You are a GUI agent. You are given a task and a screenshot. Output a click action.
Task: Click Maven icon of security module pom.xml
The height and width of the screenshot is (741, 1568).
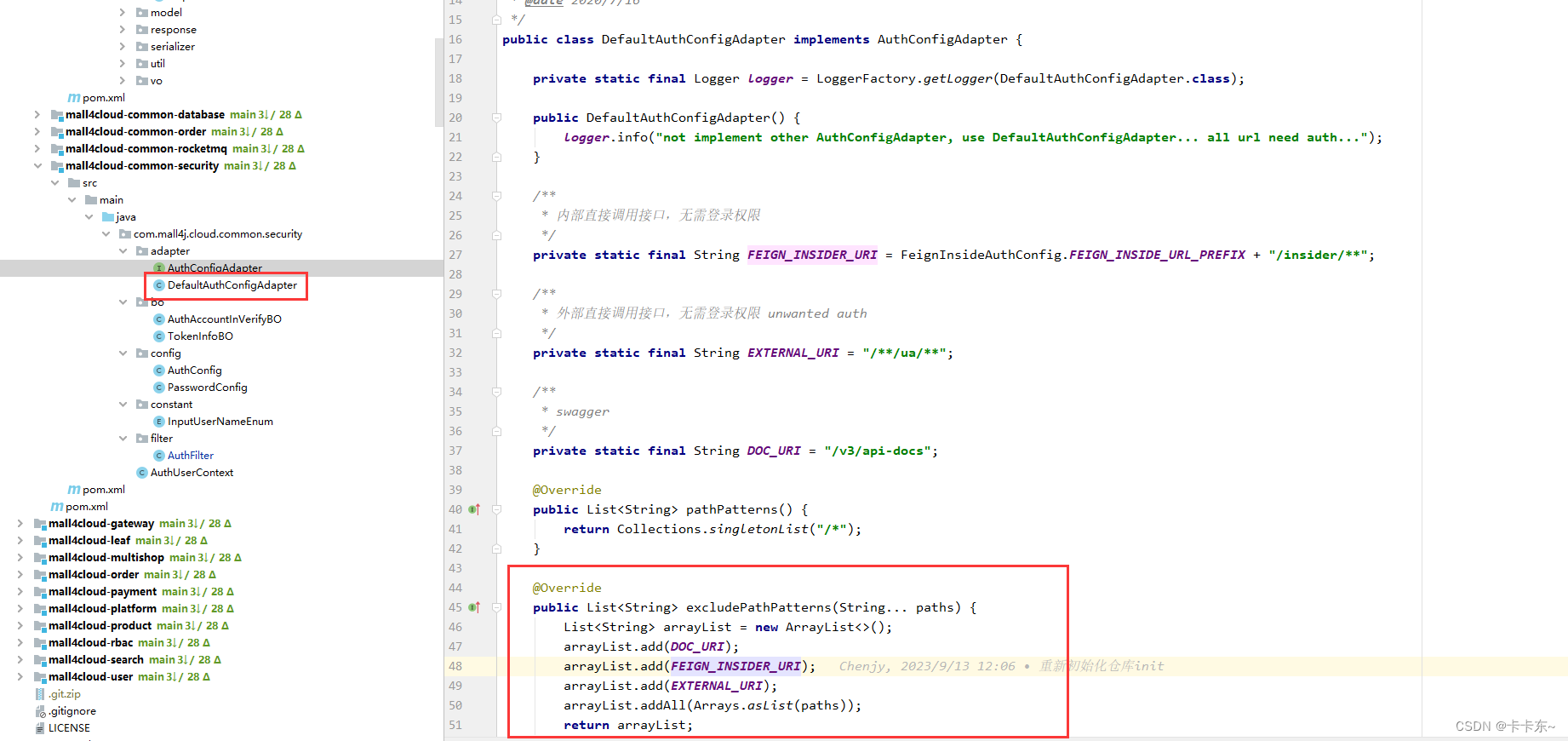[74, 490]
